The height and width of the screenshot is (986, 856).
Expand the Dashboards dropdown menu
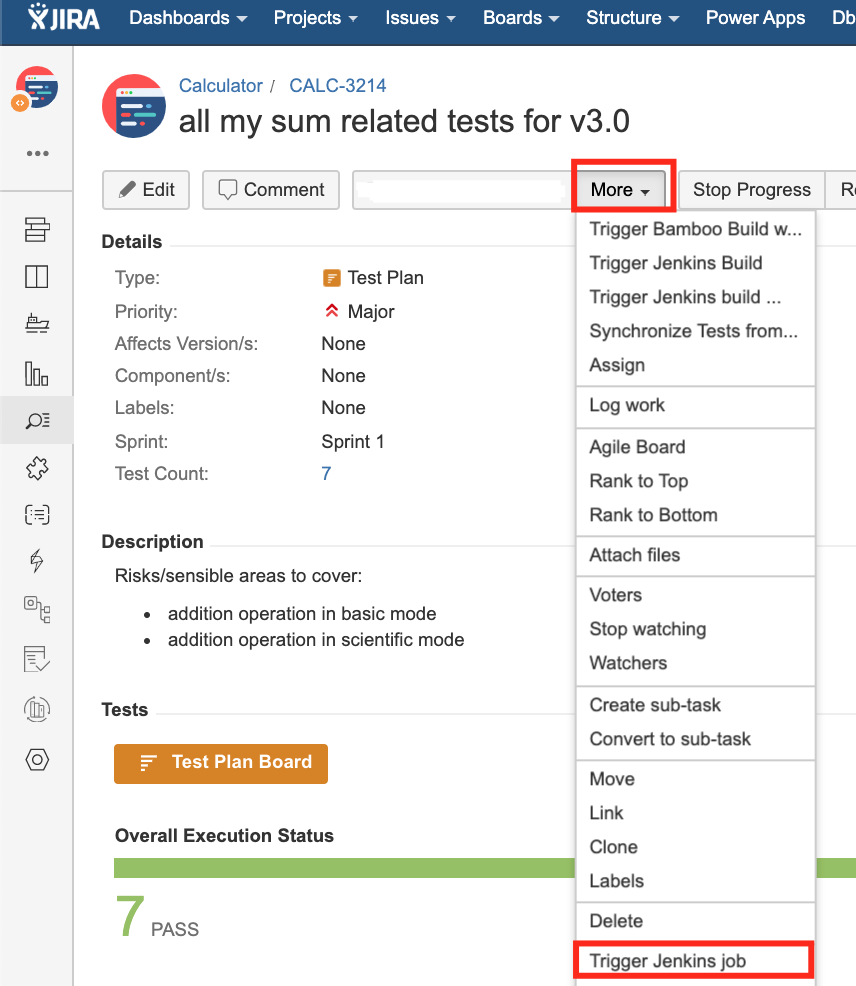pyautogui.click(x=187, y=18)
